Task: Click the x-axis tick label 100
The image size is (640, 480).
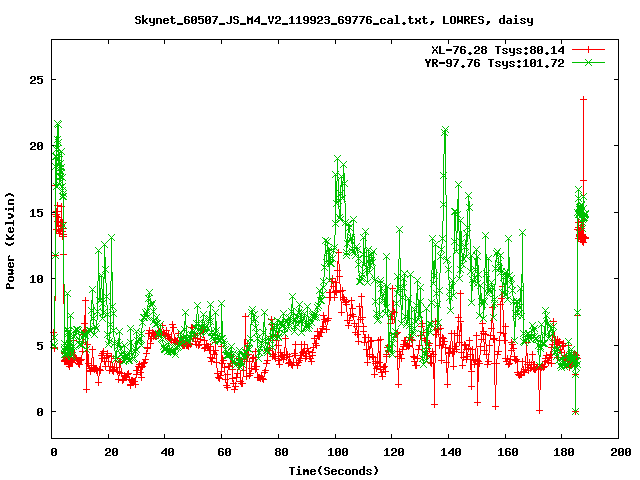Action: click(338, 452)
